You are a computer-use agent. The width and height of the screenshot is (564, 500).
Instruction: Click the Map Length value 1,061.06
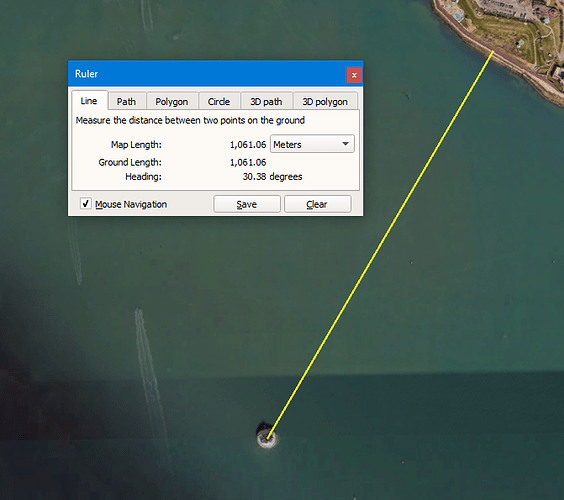click(x=248, y=145)
